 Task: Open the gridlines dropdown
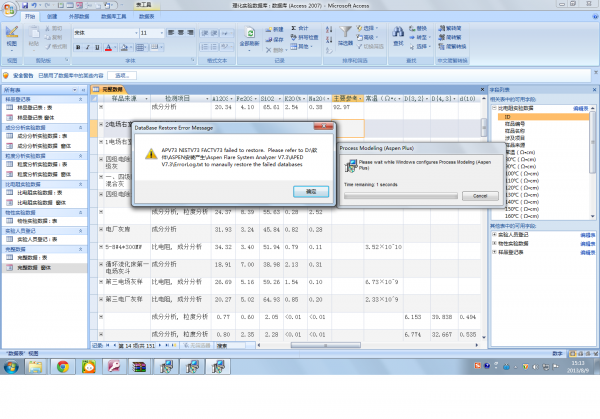pyautogui.click(x=147, y=47)
